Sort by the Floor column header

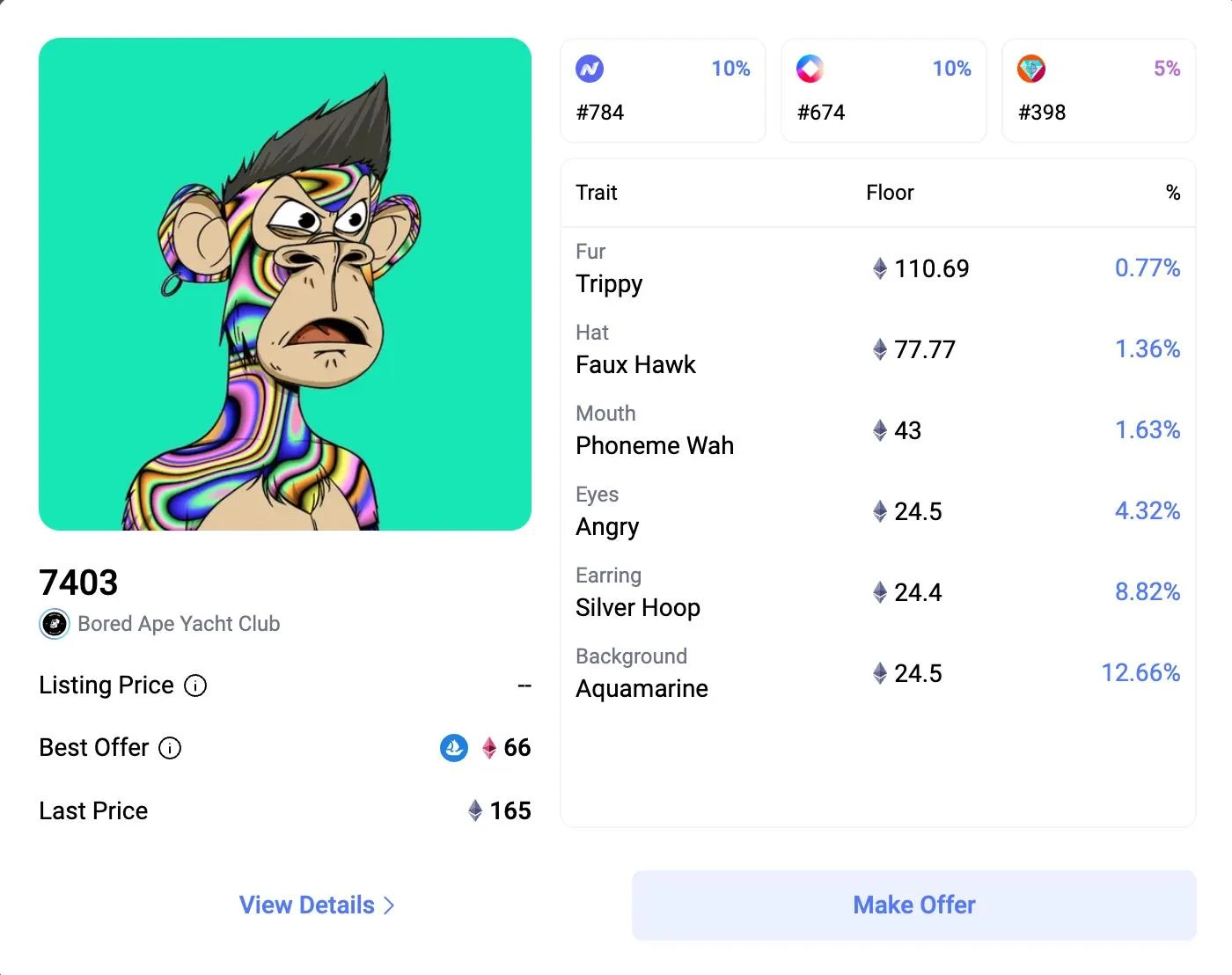(890, 193)
